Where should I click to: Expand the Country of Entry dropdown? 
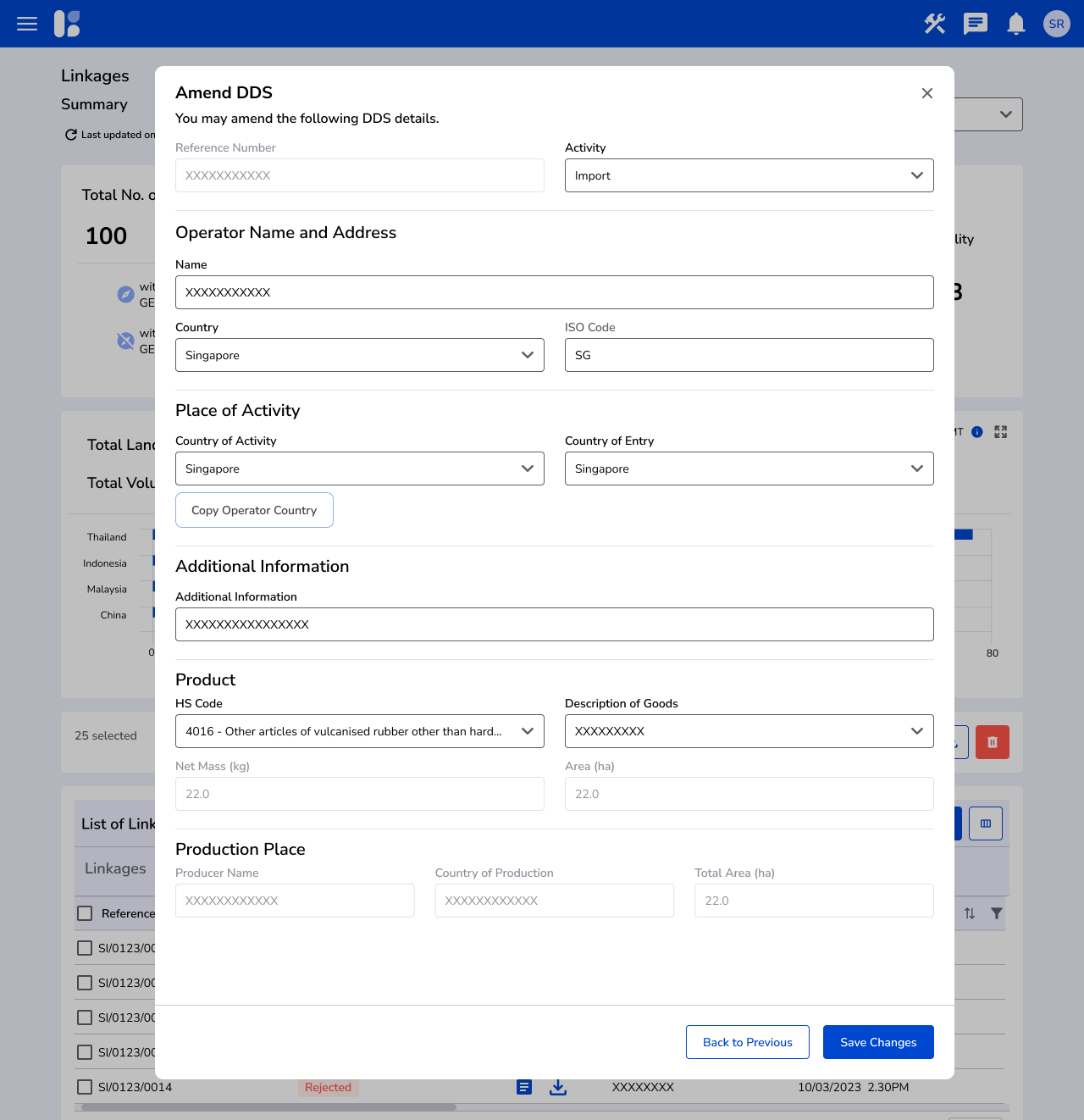tap(749, 469)
